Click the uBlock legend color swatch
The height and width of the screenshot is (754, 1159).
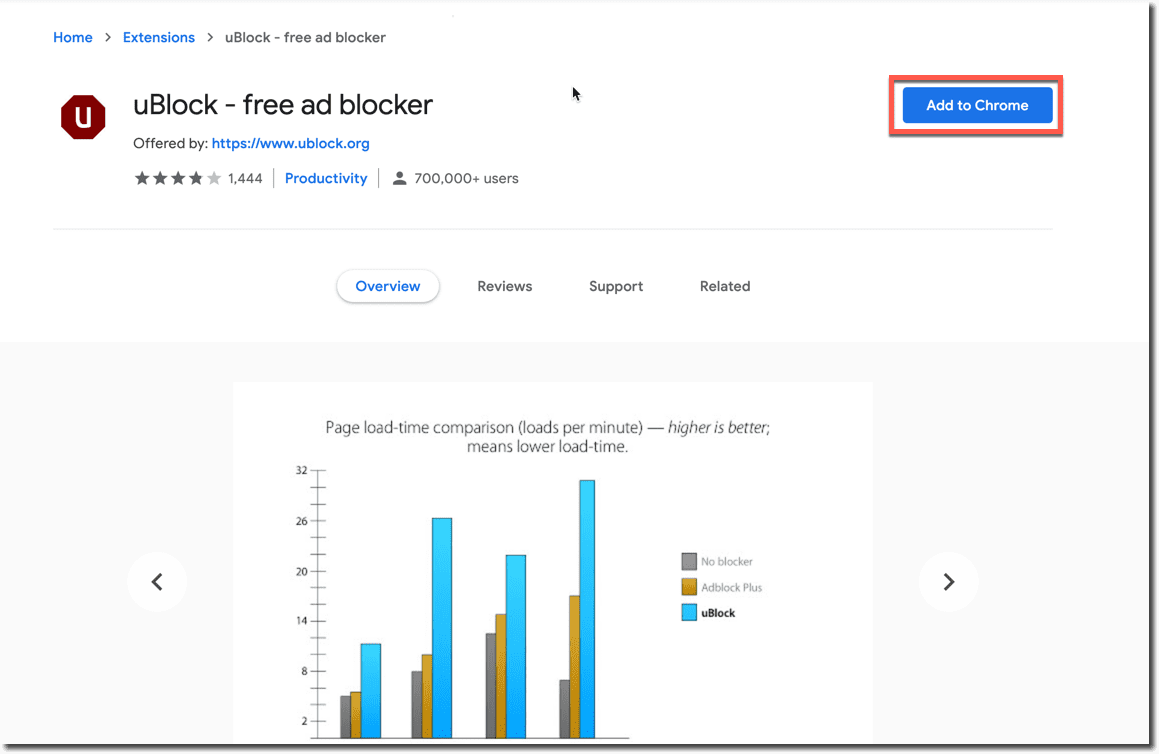coord(691,612)
